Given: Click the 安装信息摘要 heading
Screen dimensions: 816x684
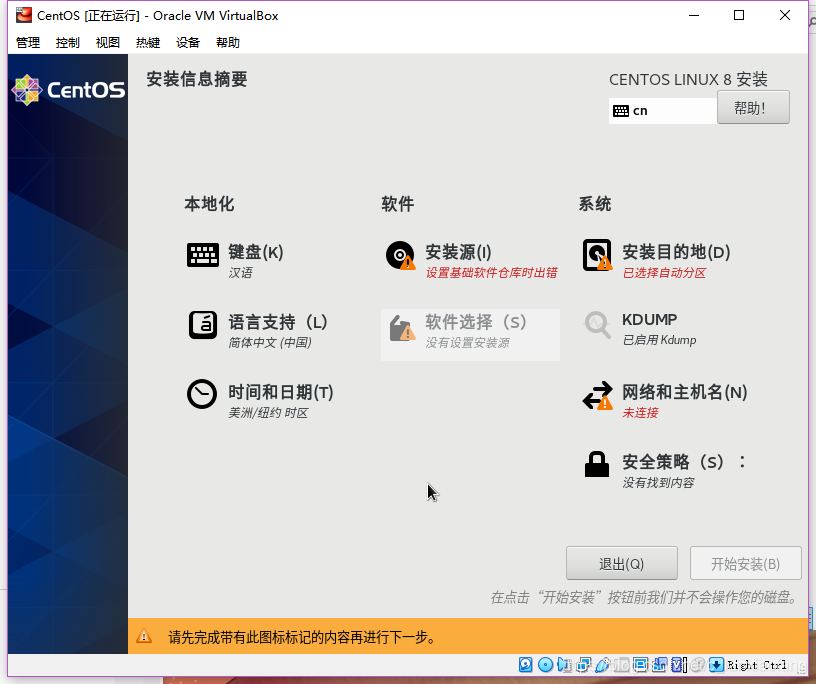Looking at the screenshot, I should pos(197,79).
